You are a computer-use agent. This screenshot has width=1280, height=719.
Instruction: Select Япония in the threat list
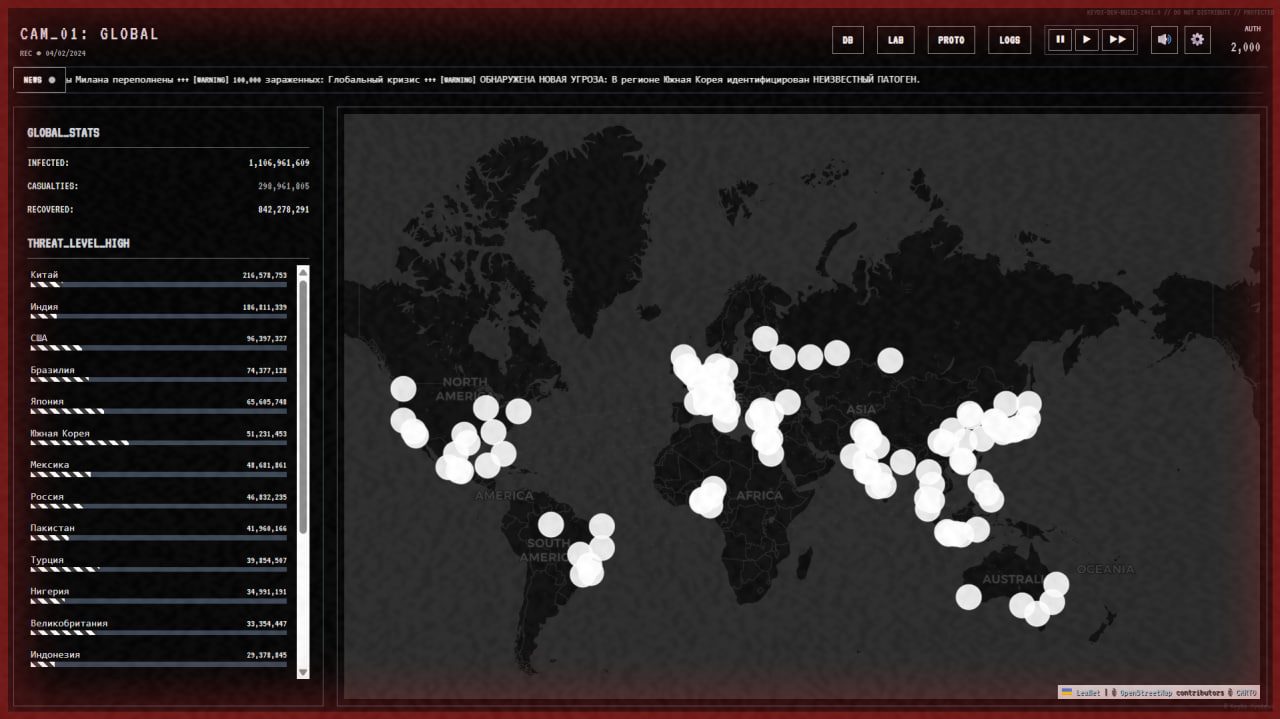tap(159, 406)
